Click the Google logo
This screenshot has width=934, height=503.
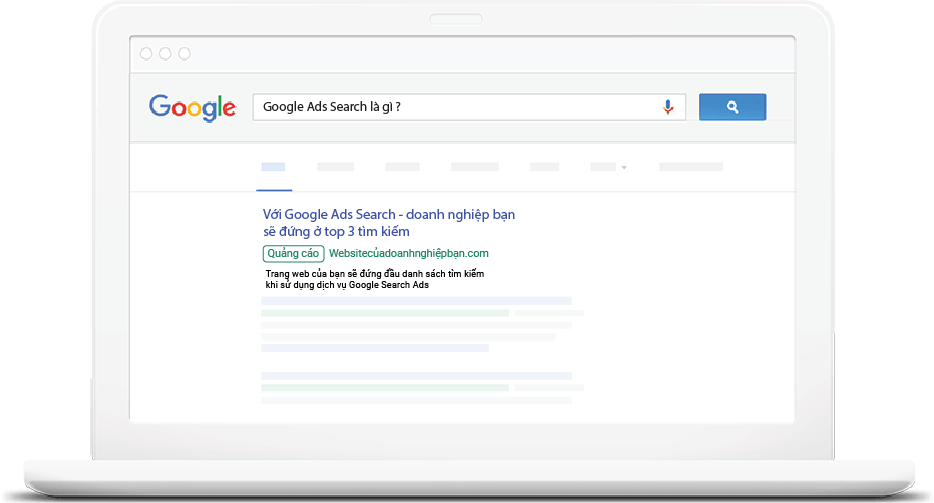pos(192,108)
